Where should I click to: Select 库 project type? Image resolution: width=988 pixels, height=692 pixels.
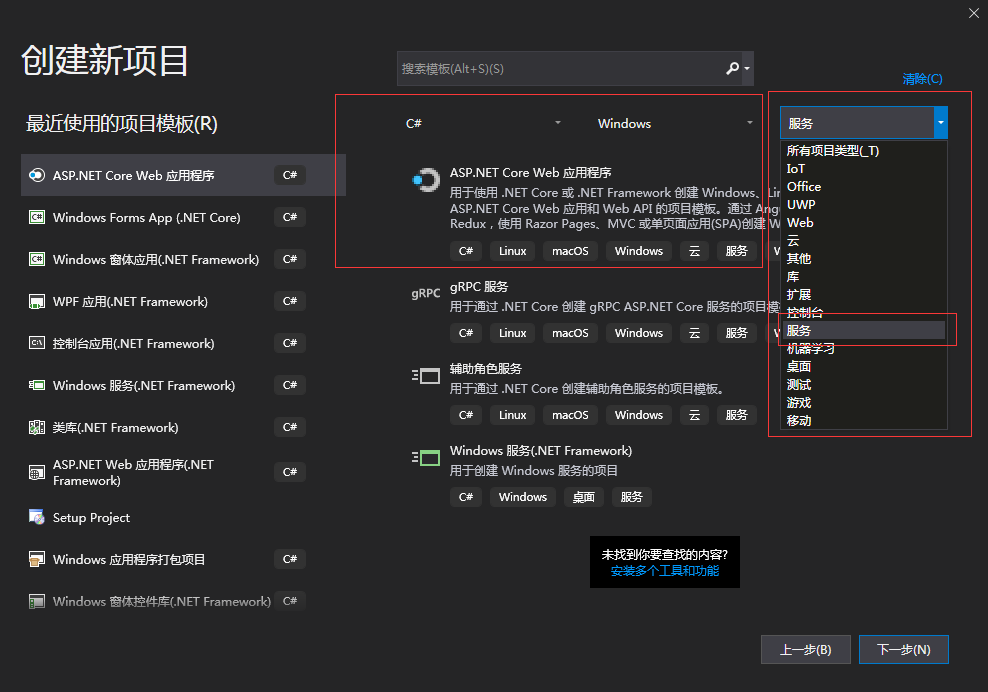[x=863, y=277]
